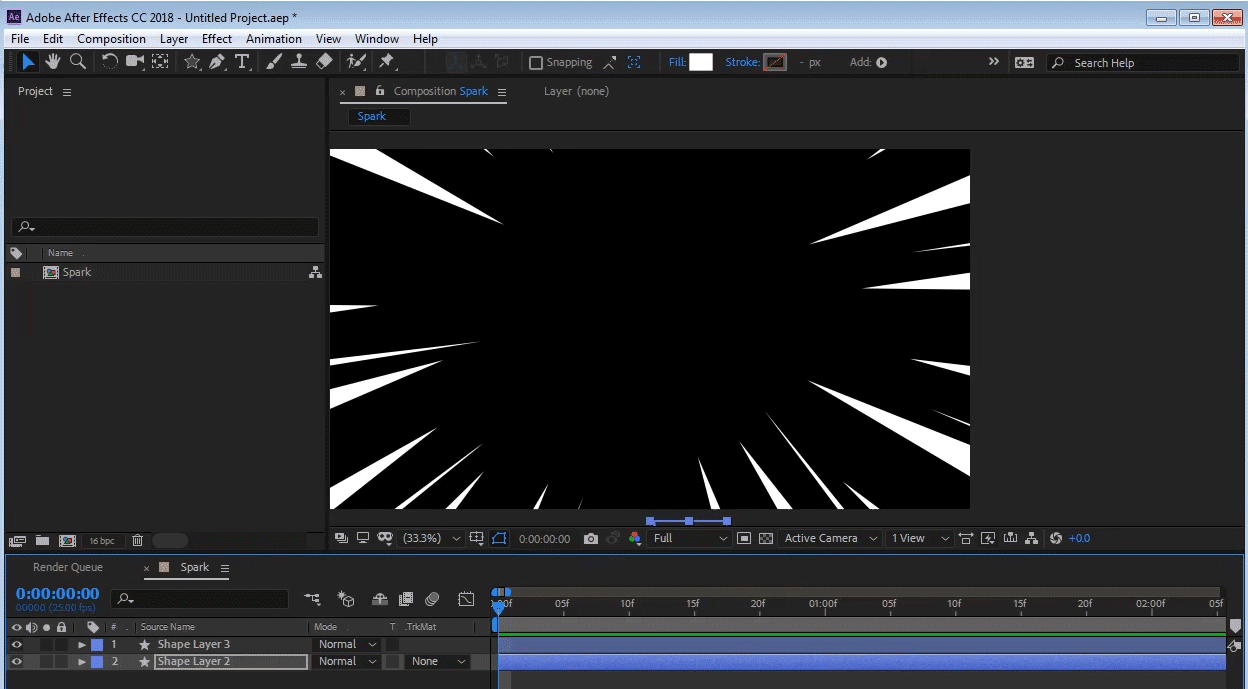Hide Shape Layer 3 in the timeline

tap(16, 644)
